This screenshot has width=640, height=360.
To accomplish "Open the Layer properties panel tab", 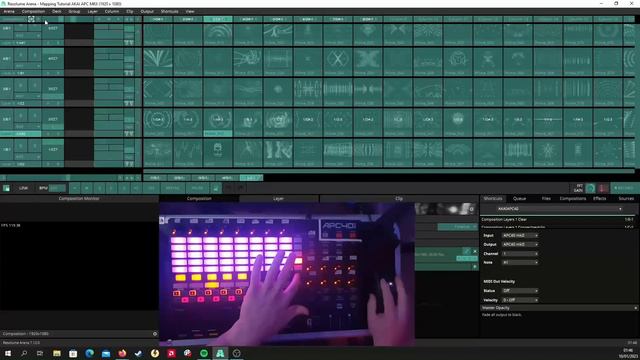I will point(278,198).
